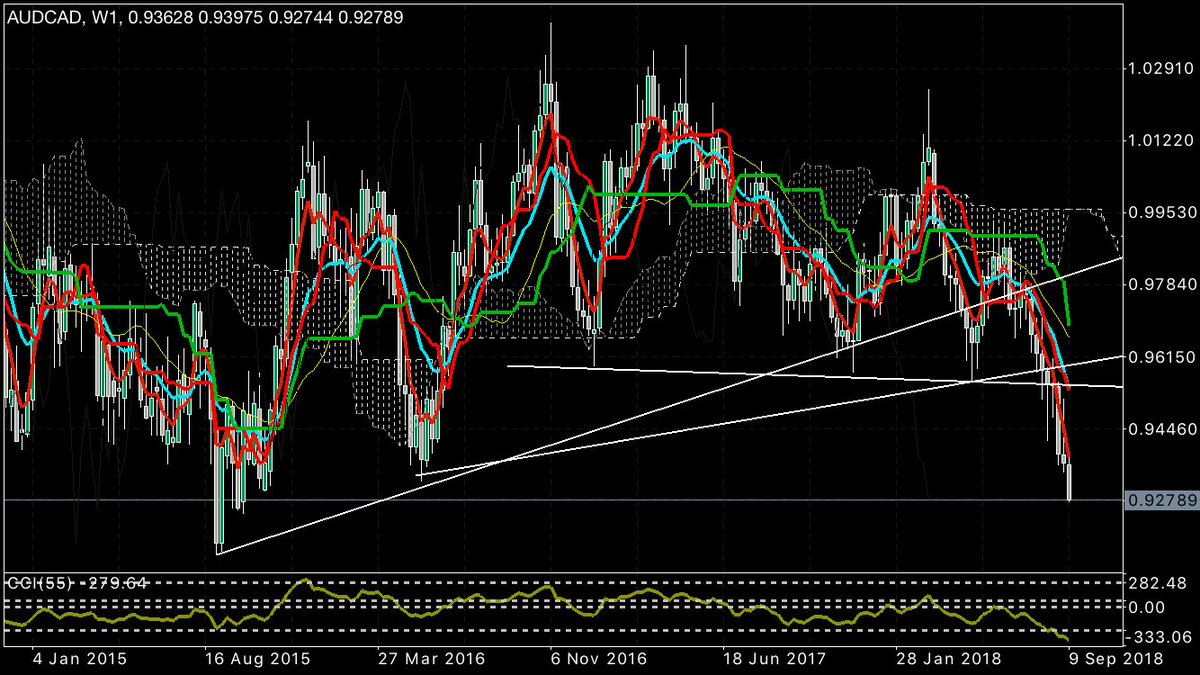Viewport: 1200px width, 675px height.
Task: Select the last weekly candle at the current price
Action: [x=1069, y=480]
